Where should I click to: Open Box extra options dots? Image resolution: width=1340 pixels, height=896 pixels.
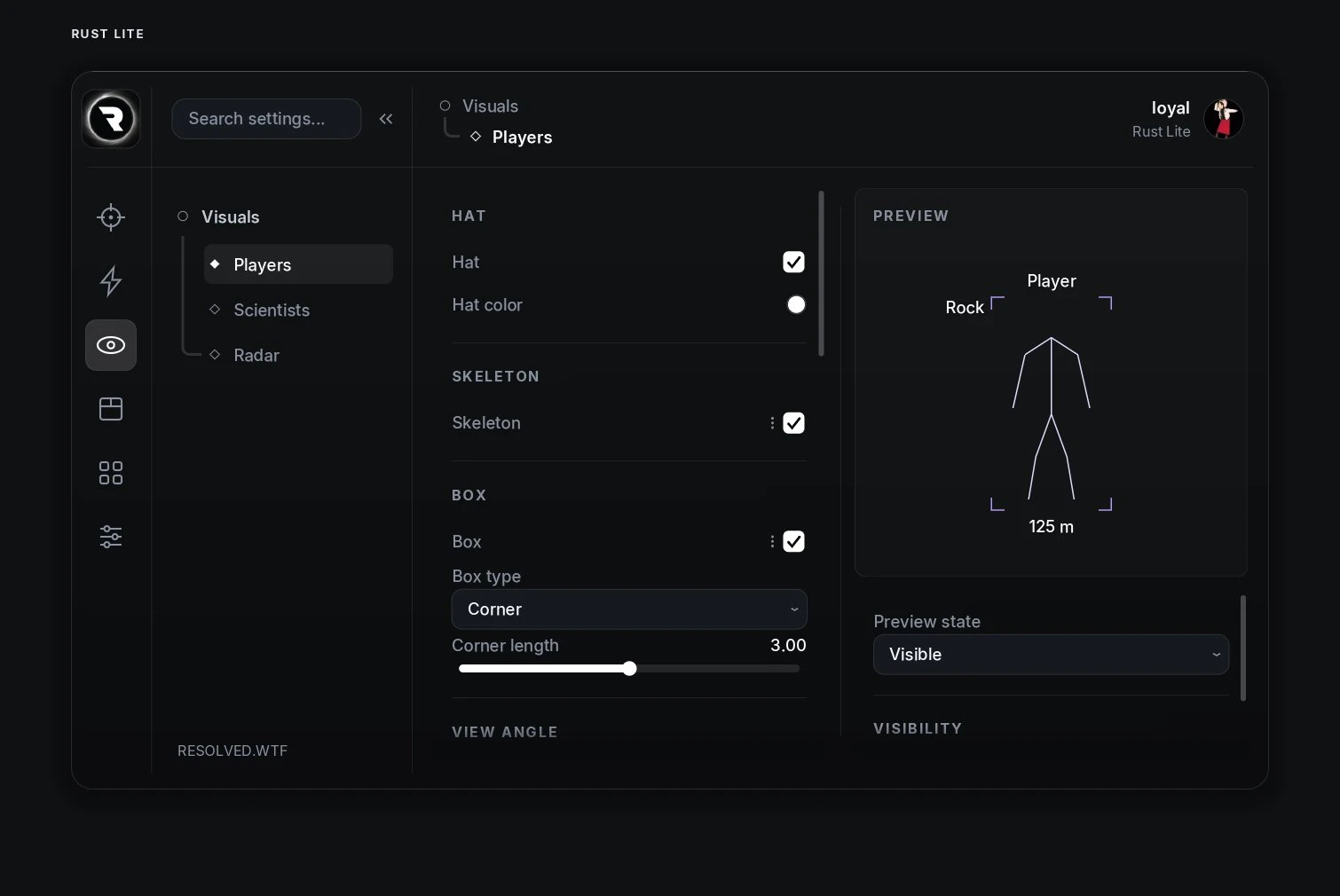[x=772, y=542]
